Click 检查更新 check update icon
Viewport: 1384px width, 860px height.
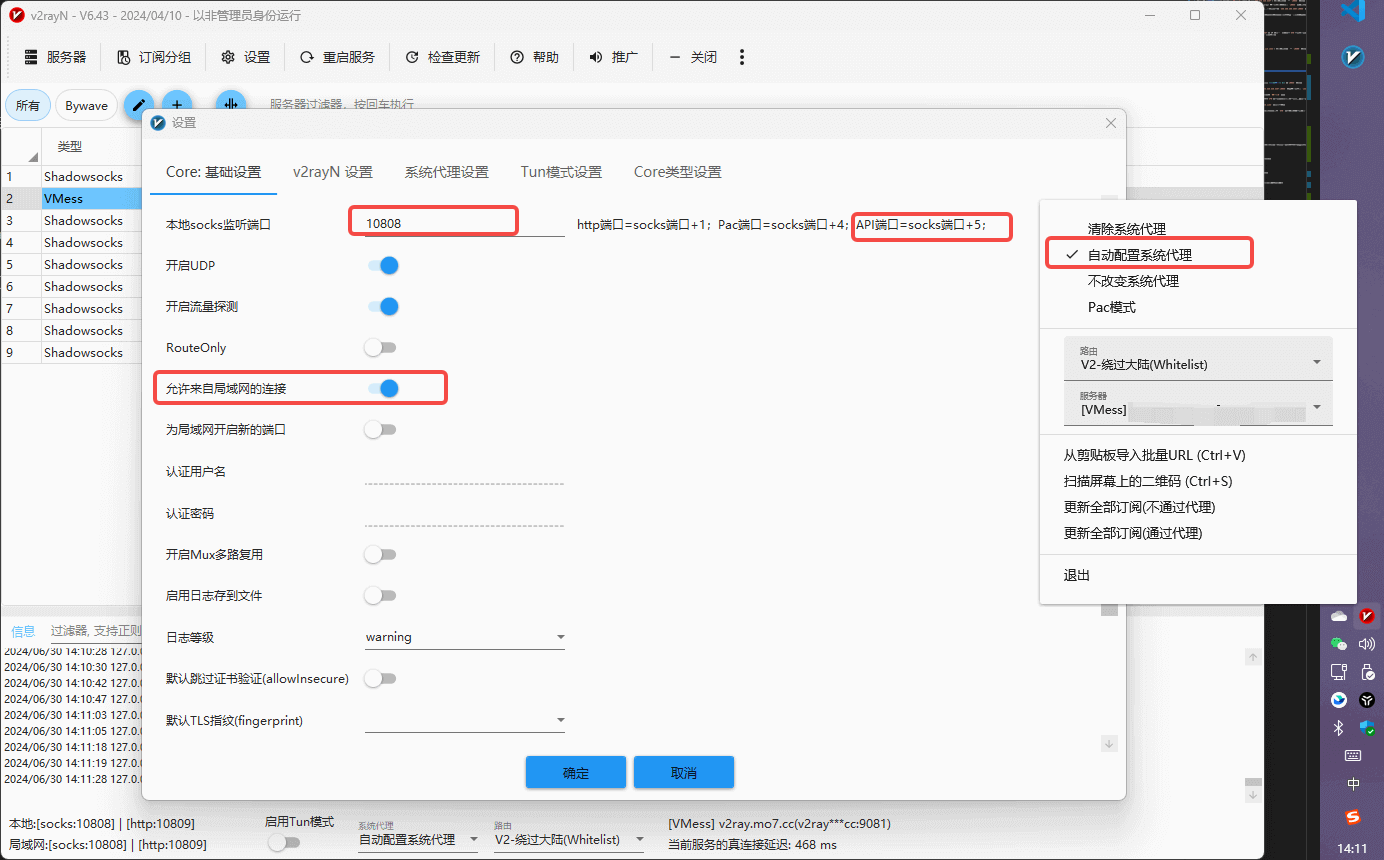[412, 57]
